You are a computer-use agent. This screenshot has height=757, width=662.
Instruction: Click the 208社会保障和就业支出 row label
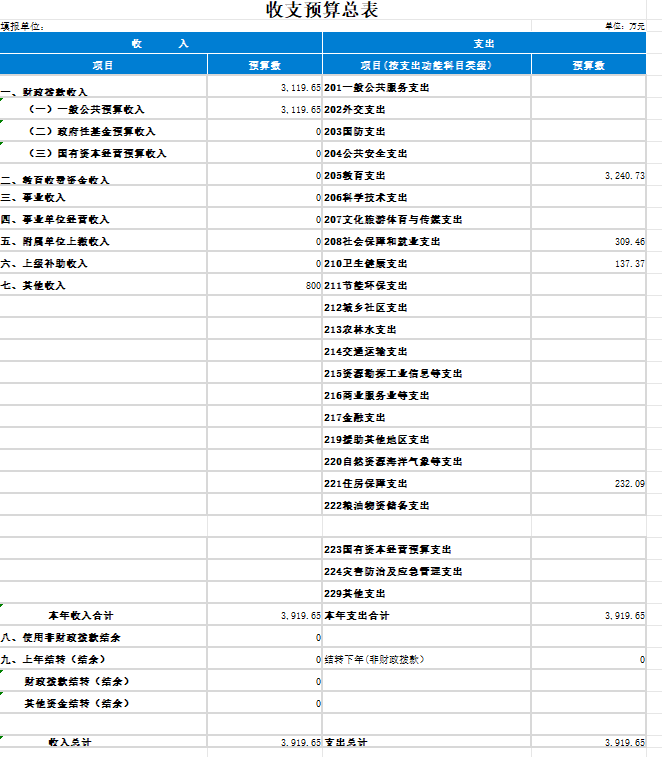(382, 242)
